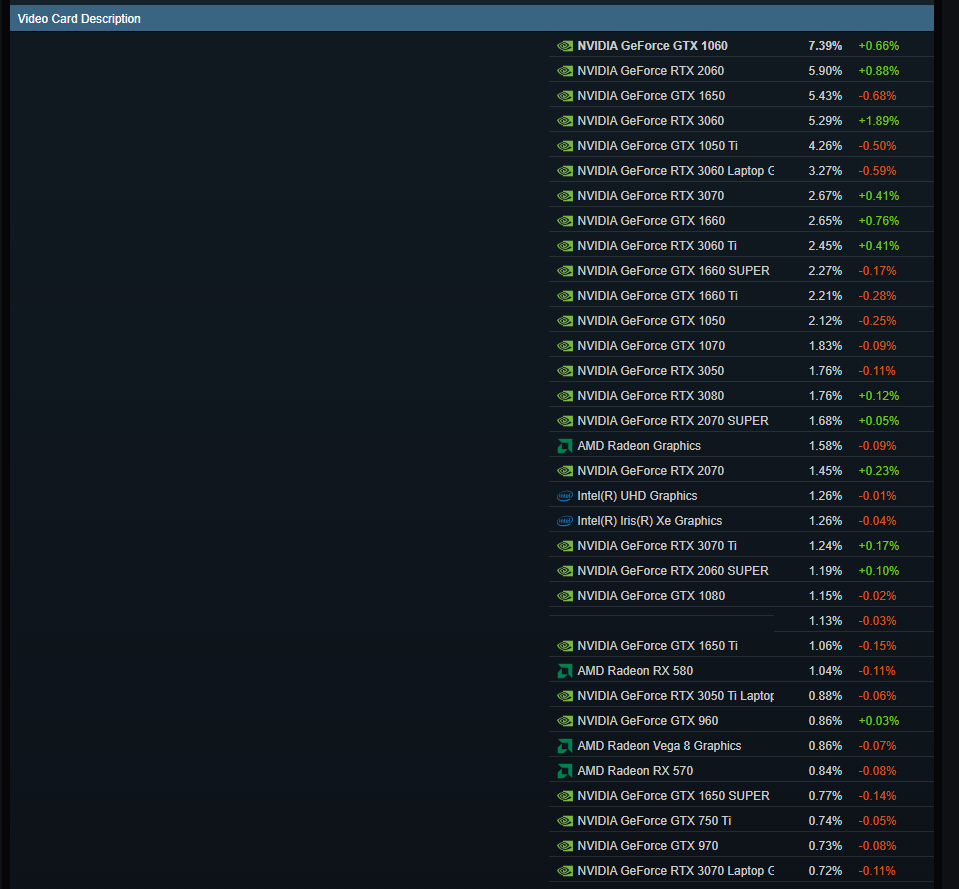Viewport: 959px width, 889px height.
Task: Click the +0.03% change value
Action: click(878, 721)
